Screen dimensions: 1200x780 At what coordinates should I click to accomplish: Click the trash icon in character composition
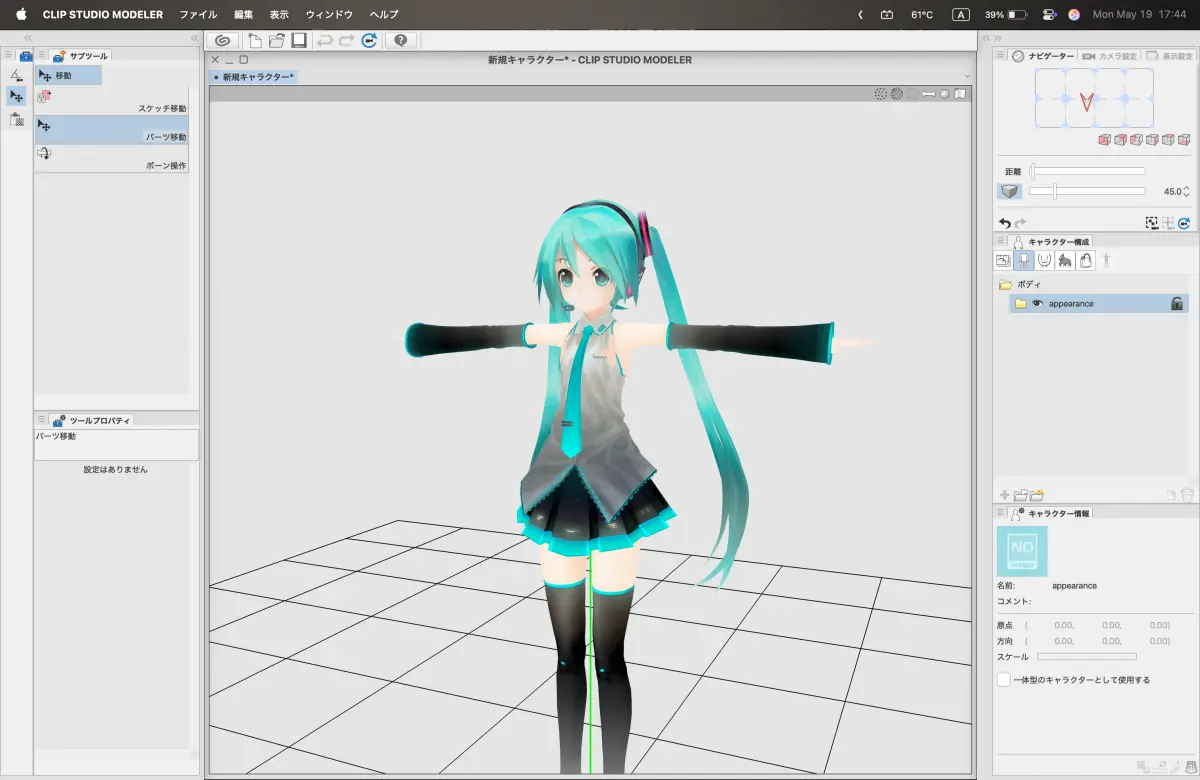[1187, 495]
